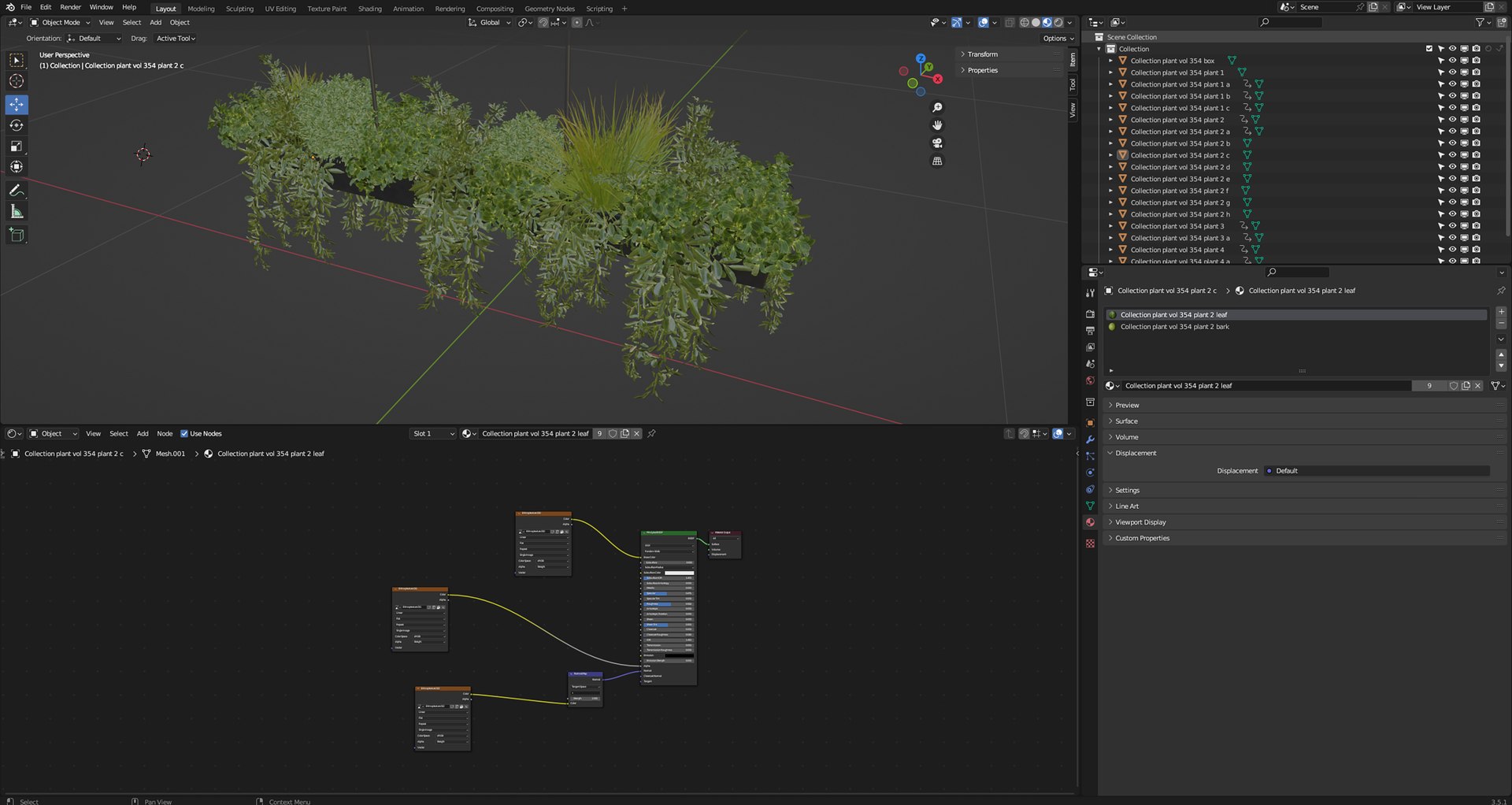
Task: Switch to the Geometry Nodes workspace tab
Action: coord(550,9)
